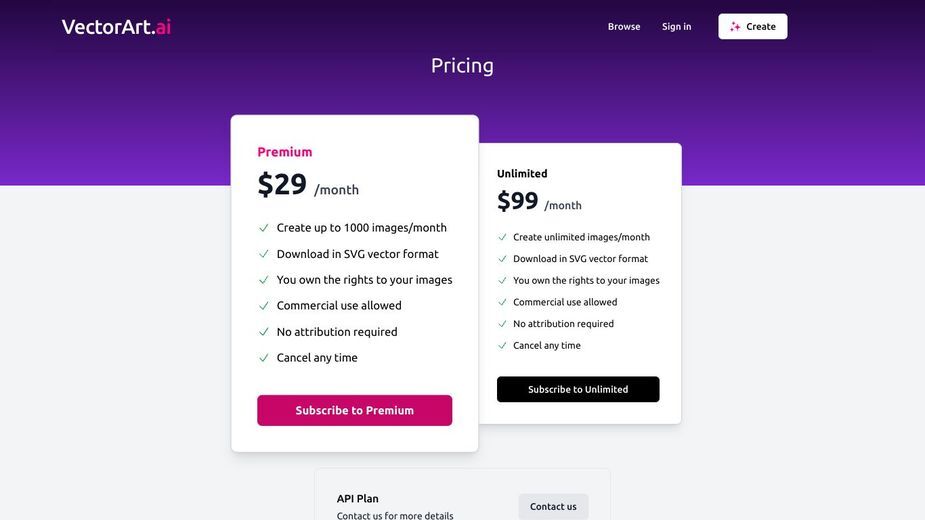The image size is (925, 520).
Task: Click checkmark by Unlimited Download in SVG format
Action: [502, 259]
